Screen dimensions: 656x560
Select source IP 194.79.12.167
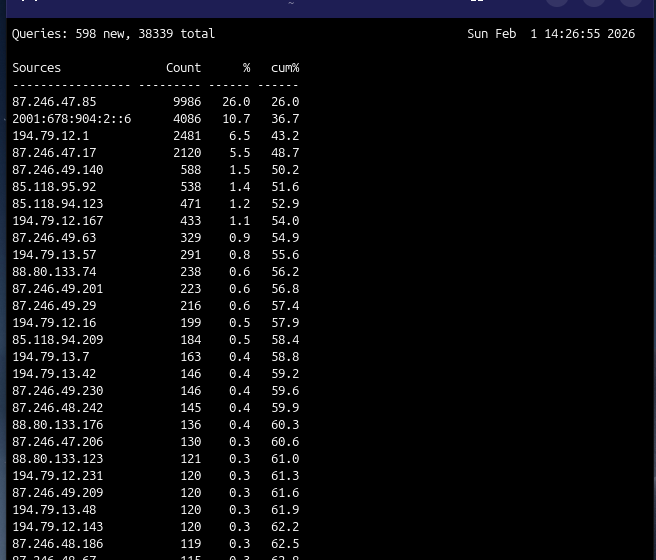(x=57, y=221)
